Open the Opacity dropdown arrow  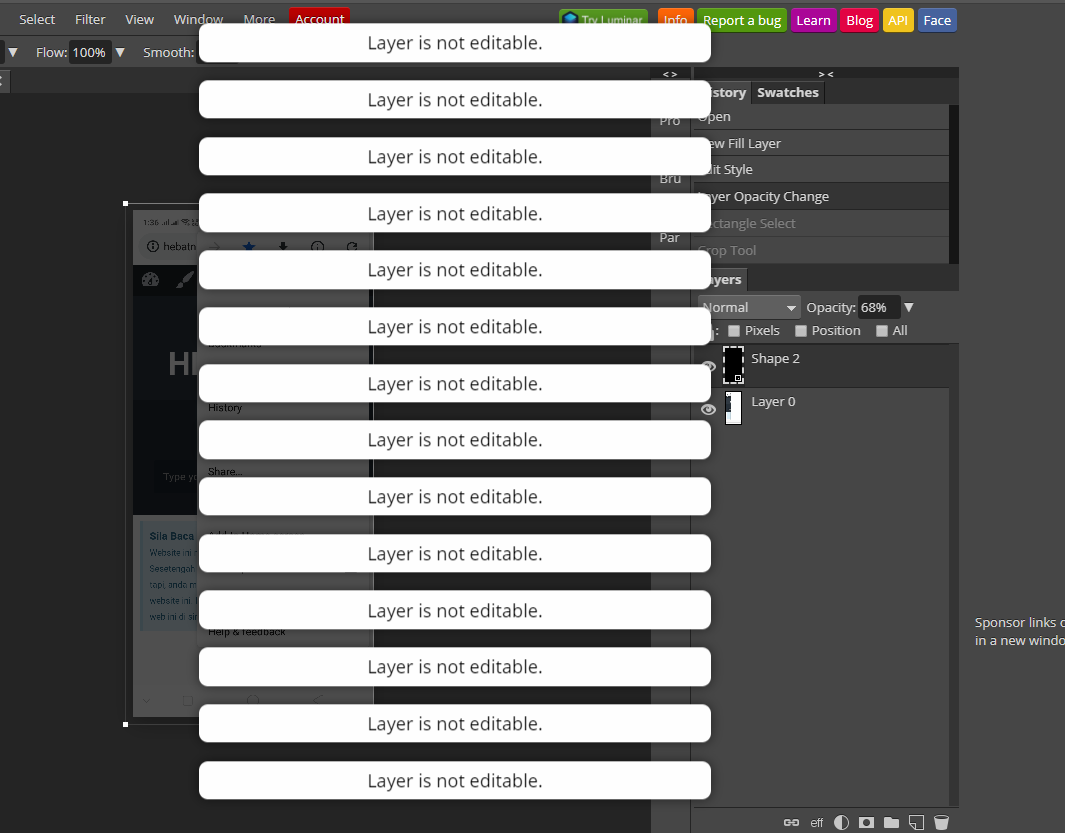click(909, 307)
